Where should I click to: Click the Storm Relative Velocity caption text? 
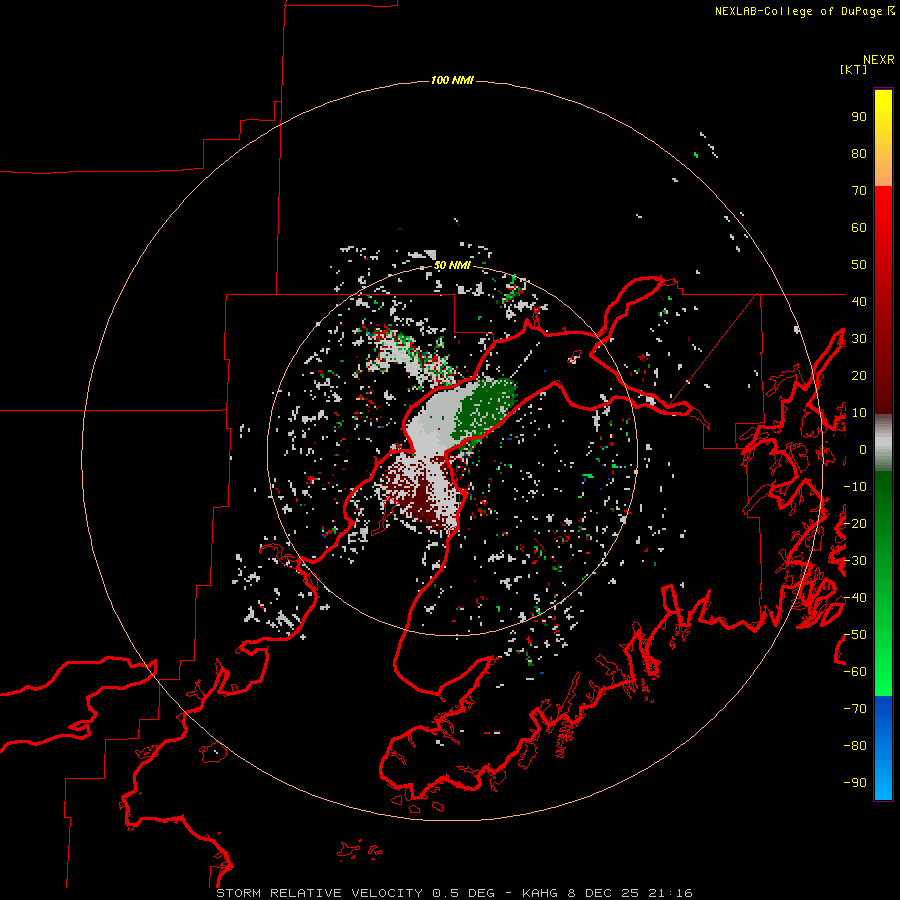point(454,893)
